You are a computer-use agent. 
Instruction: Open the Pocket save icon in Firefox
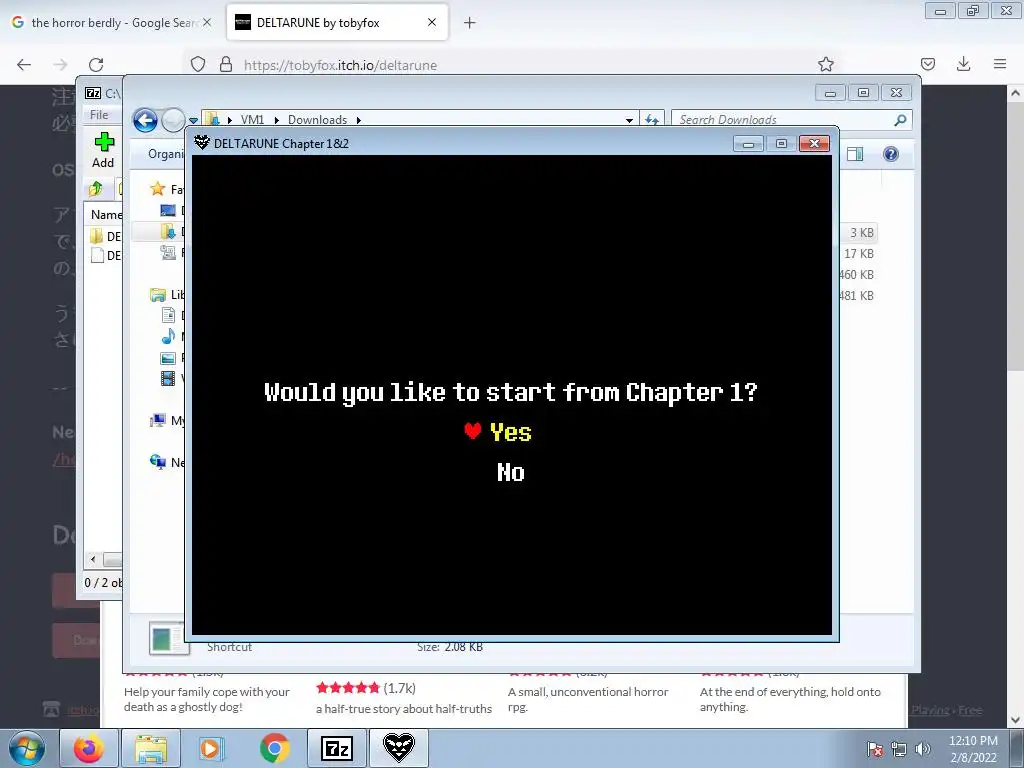927,64
